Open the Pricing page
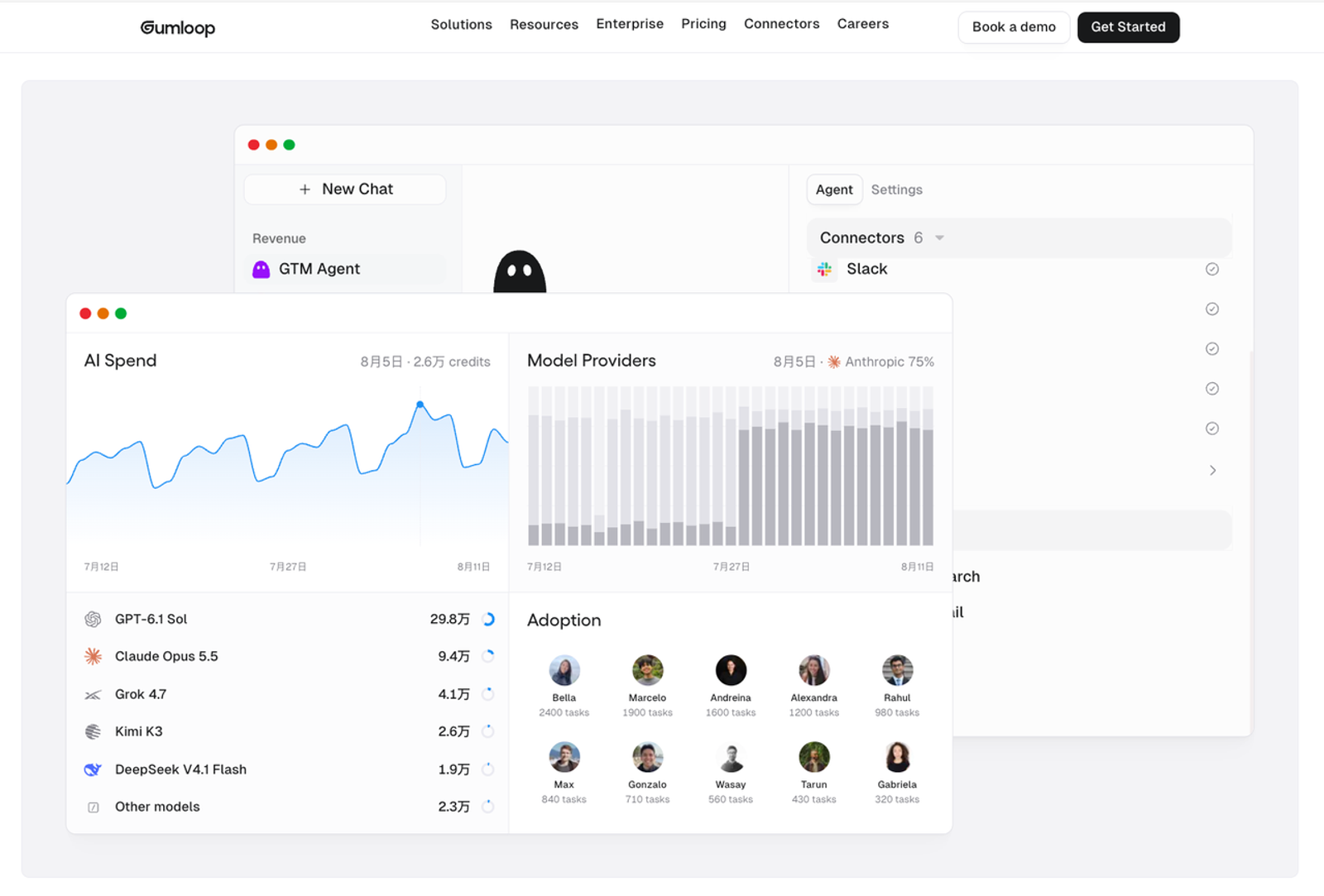 coord(703,24)
